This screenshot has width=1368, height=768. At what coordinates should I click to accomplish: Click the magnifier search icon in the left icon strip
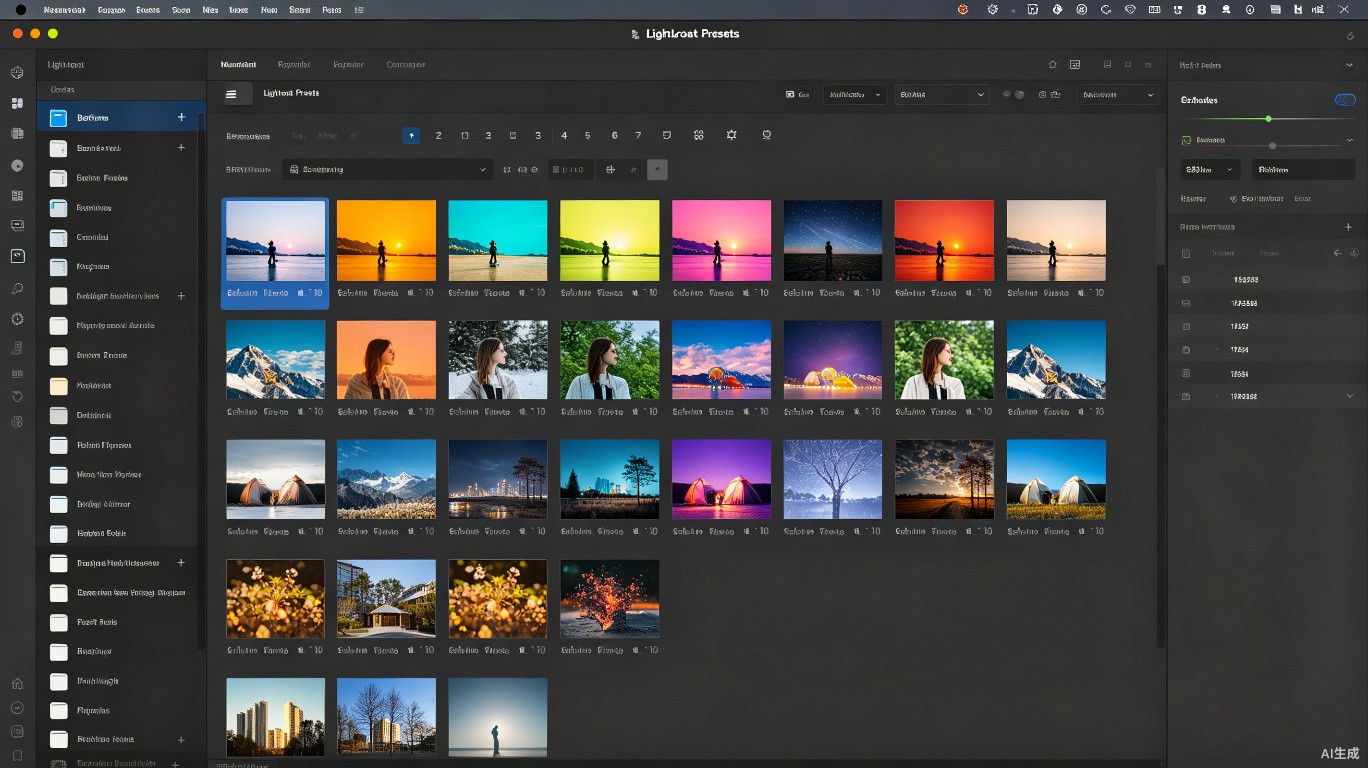[x=17, y=288]
